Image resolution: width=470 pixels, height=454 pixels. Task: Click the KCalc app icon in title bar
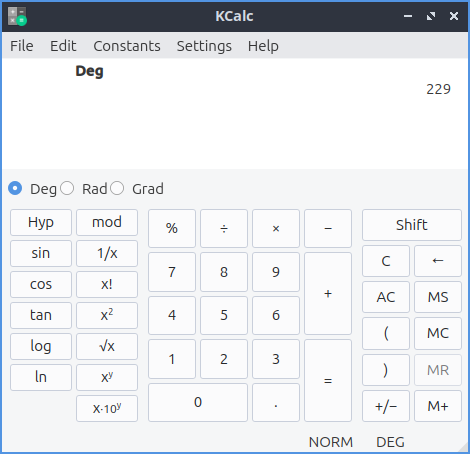(x=17, y=16)
